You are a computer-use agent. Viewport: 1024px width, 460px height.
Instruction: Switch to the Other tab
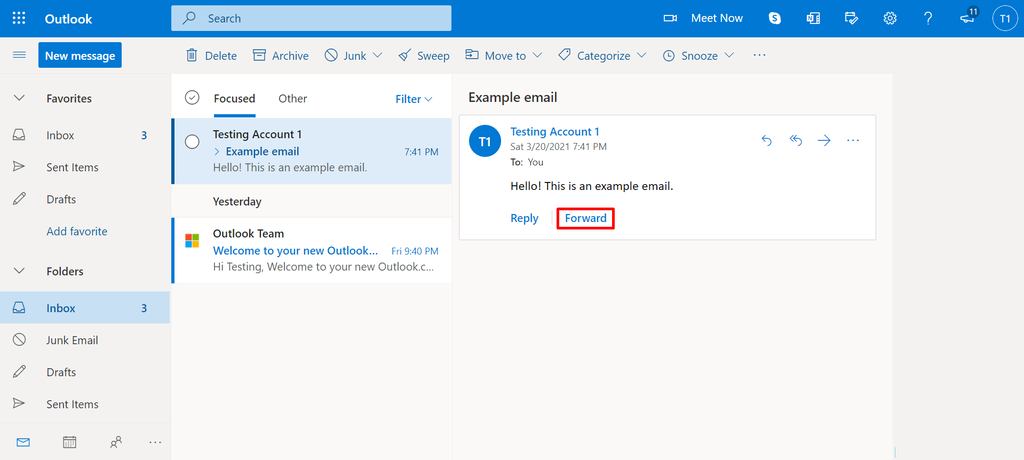tap(293, 99)
